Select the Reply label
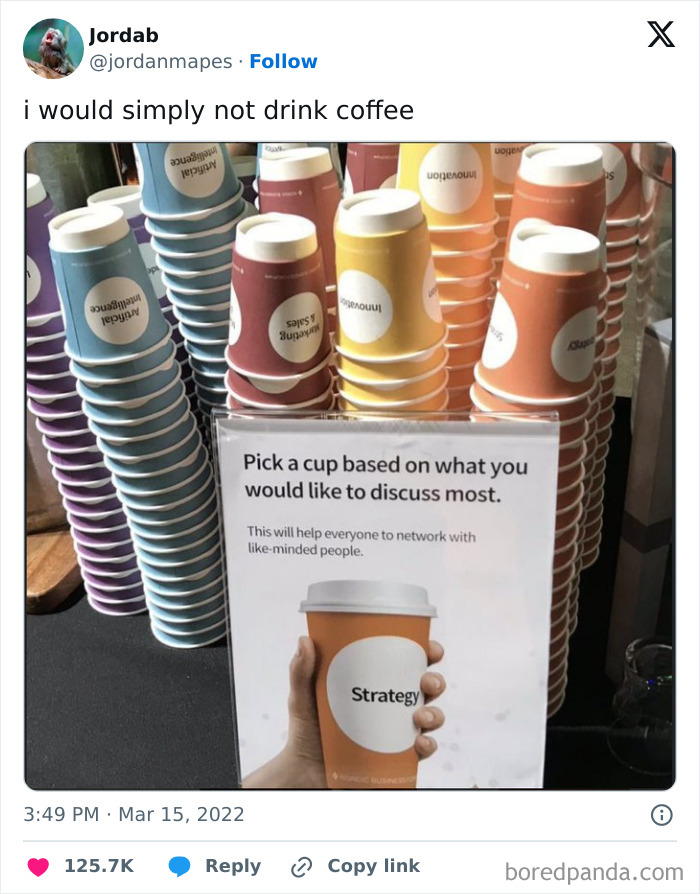This screenshot has width=700, height=894. [x=233, y=866]
